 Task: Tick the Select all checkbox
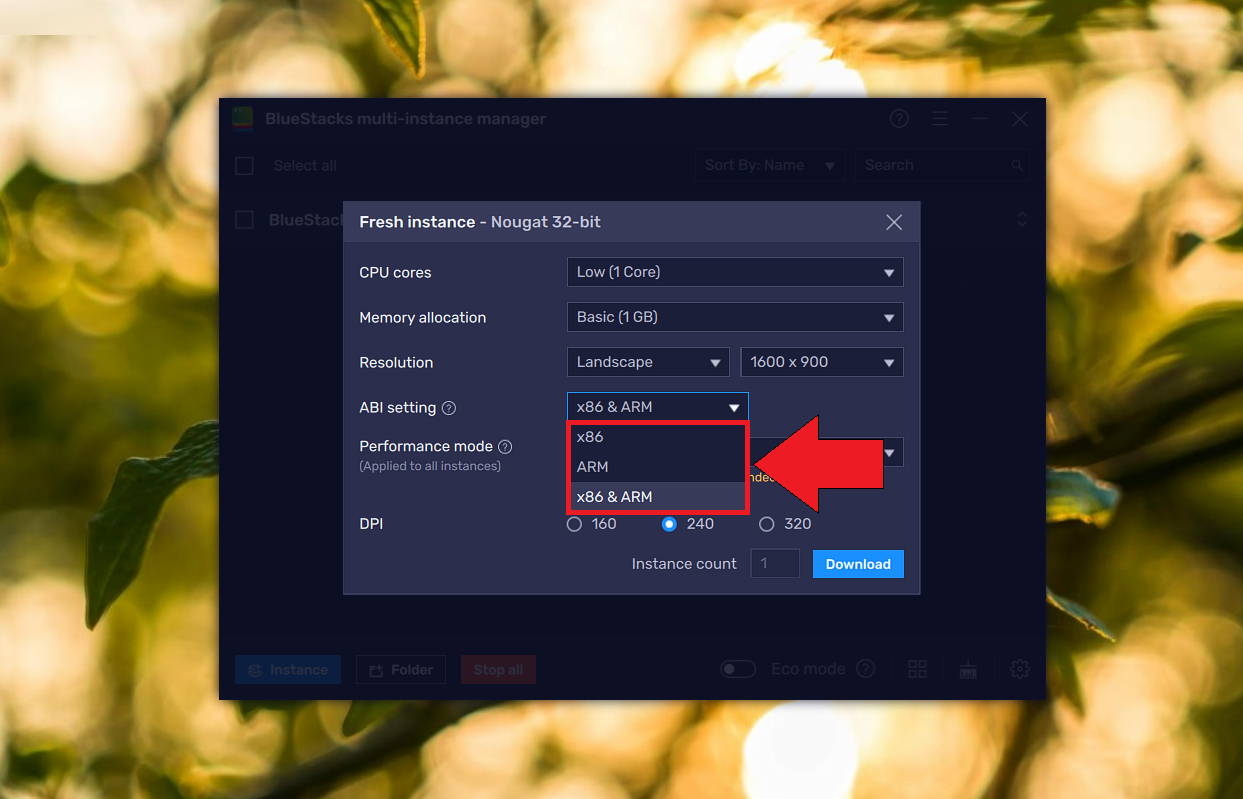pyautogui.click(x=243, y=165)
